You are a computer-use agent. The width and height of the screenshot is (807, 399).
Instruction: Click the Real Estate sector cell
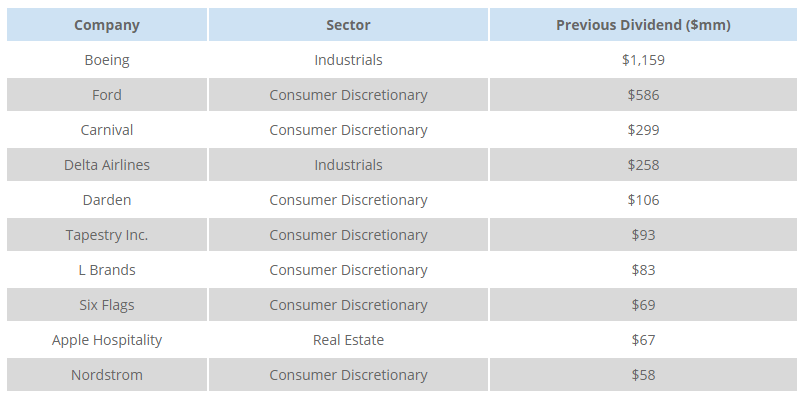pyautogui.click(x=348, y=340)
